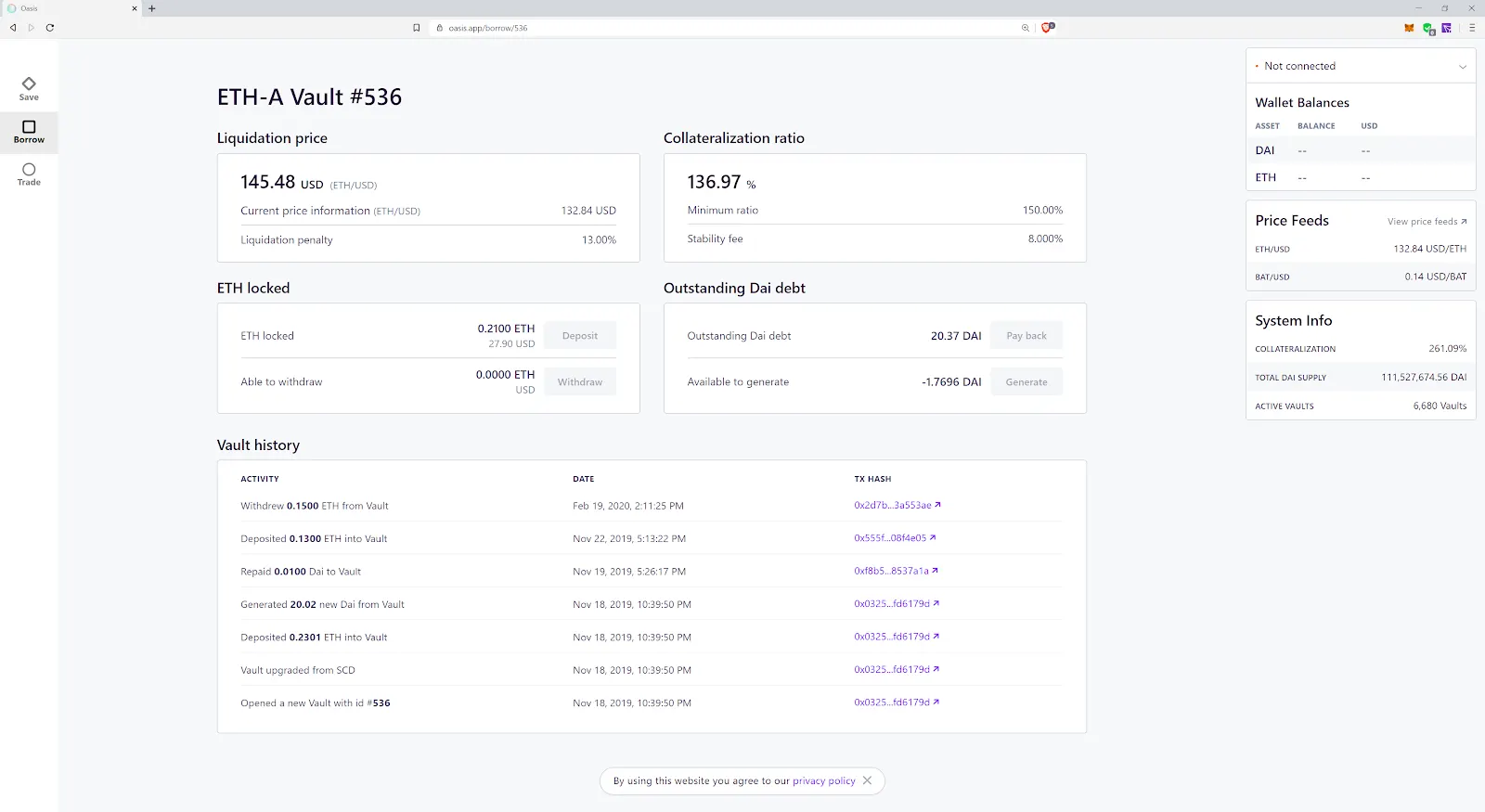The width and height of the screenshot is (1485, 812).
Task: Open the Brave Shields icon
Action: (x=1047, y=28)
